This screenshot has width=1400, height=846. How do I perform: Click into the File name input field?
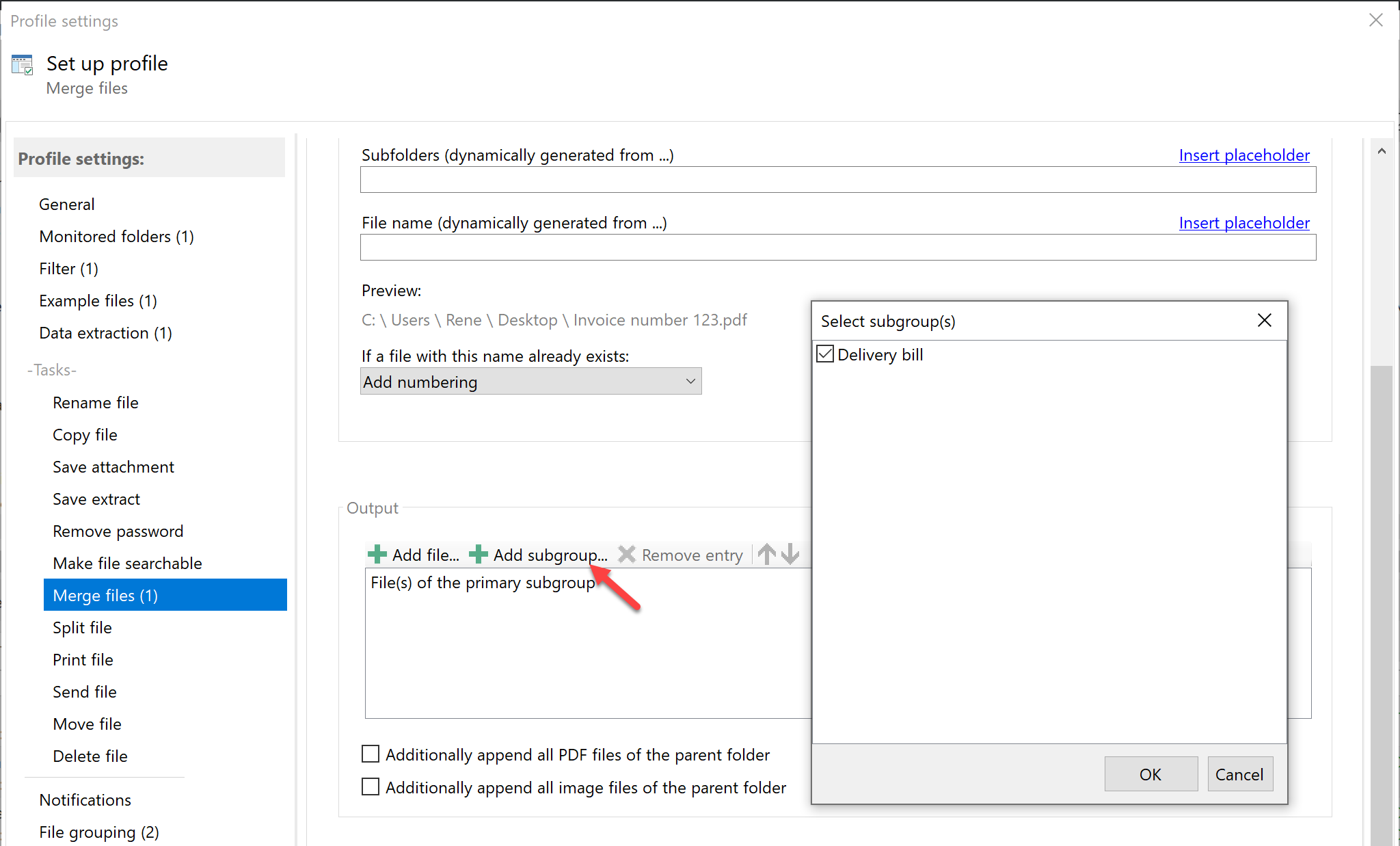(837, 248)
